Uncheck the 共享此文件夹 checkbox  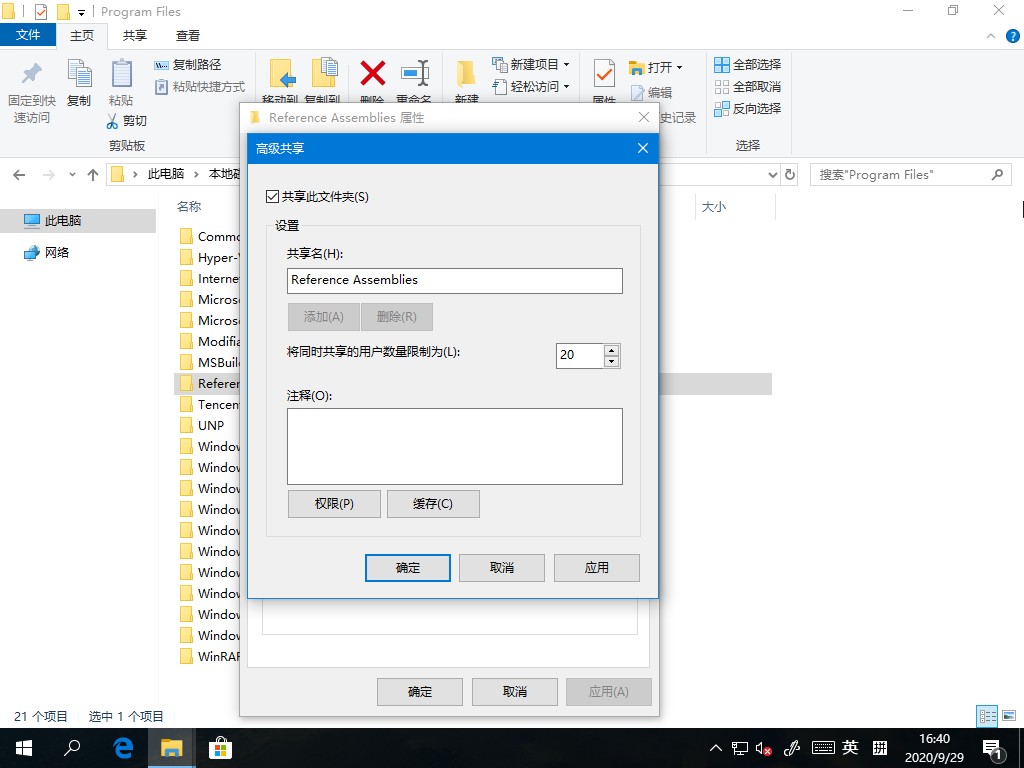click(x=272, y=196)
